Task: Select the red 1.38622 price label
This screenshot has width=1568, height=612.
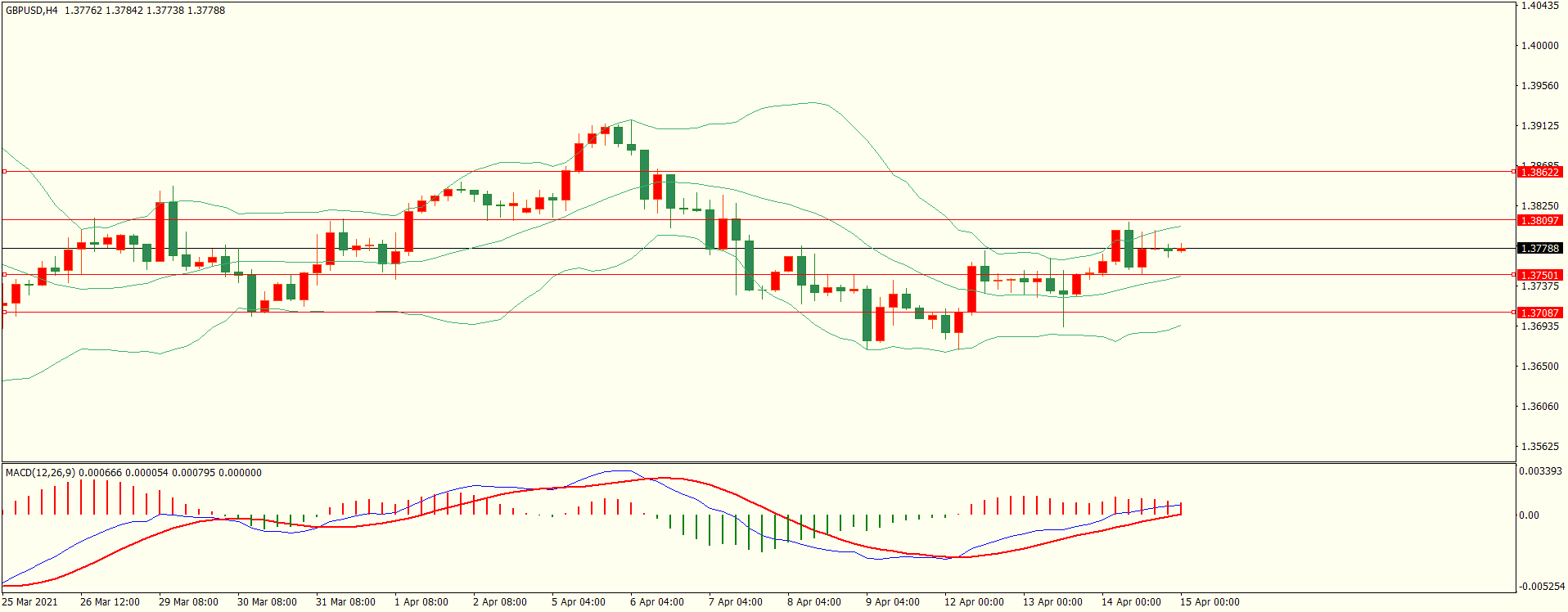Action: tap(1539, 173)
